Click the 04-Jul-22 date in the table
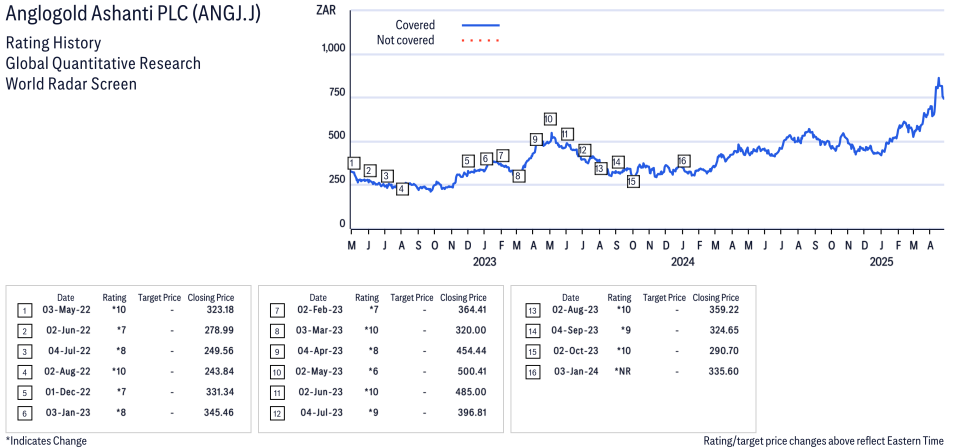The width and height of the screenshot is (955, 448). [68, 351]
